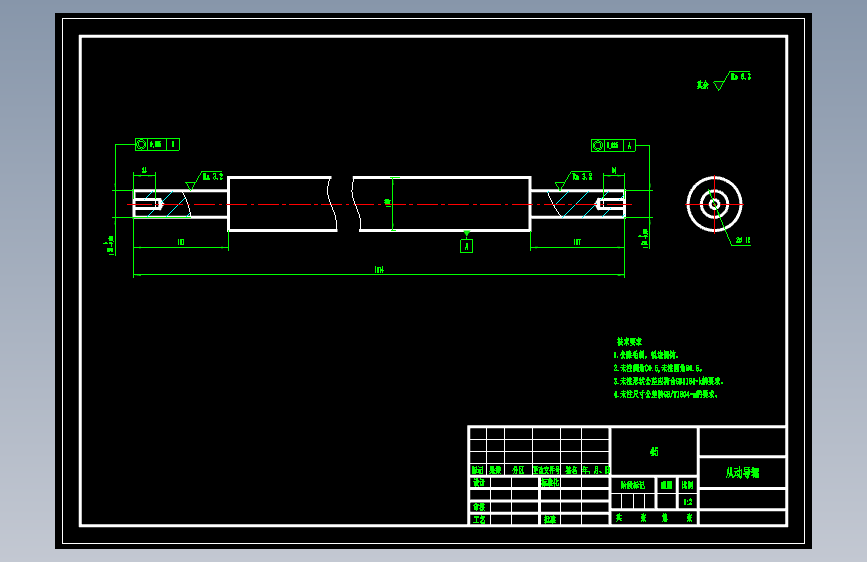The image size is (867, 562).
Task: Click the '批准' label cell
Action: tap(550, 520)
